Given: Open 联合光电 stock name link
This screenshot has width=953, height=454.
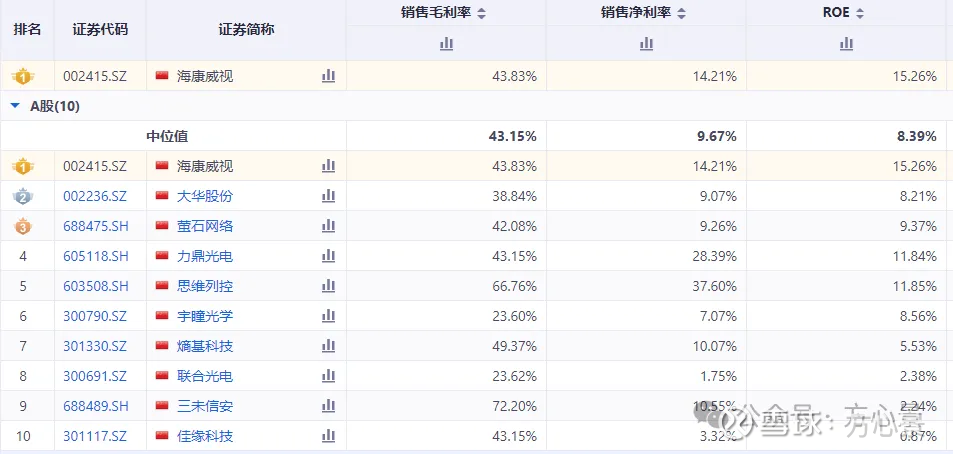Looking at the screenshot, I should 205,376.
